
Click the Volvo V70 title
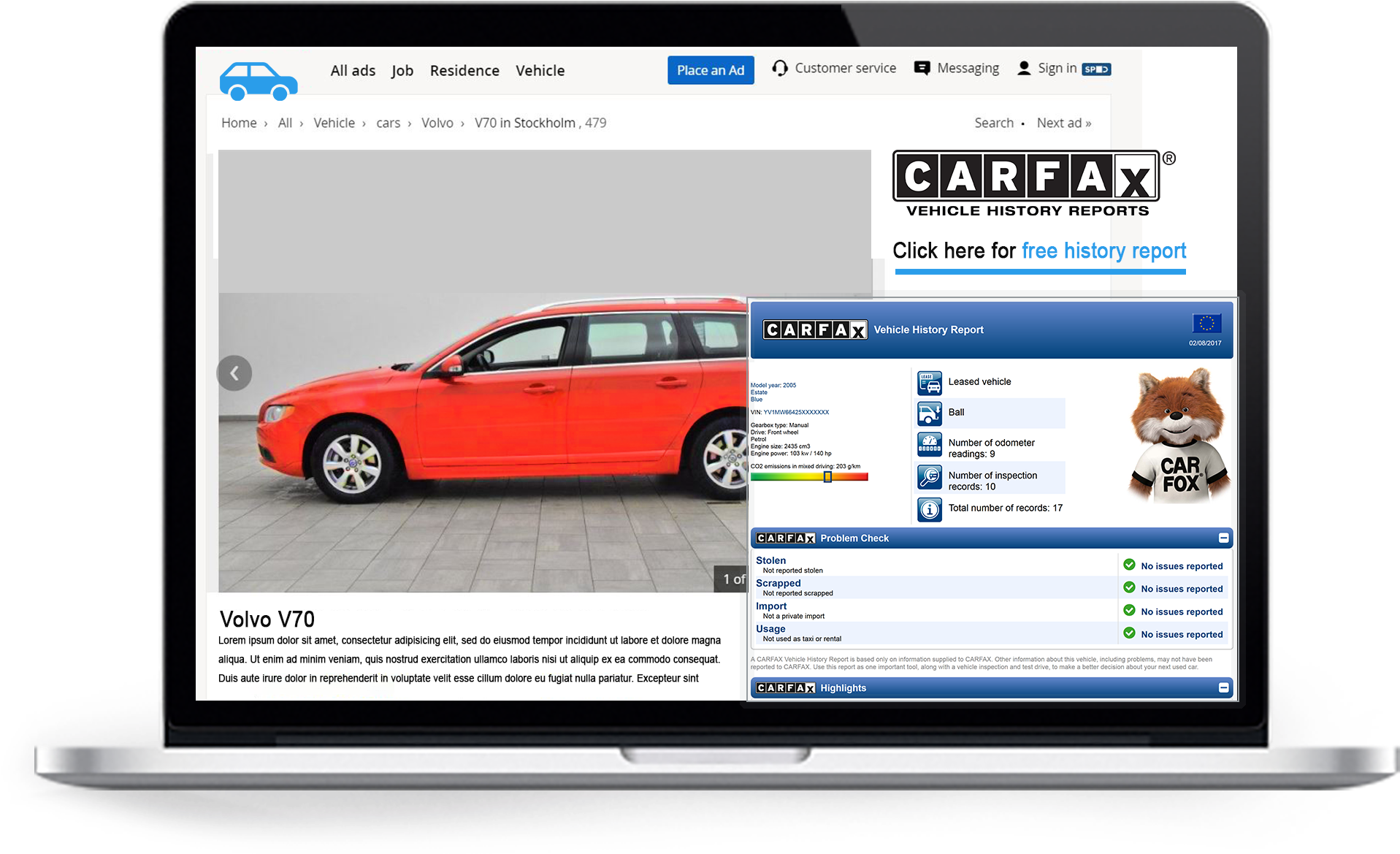[x=267, y=619]
